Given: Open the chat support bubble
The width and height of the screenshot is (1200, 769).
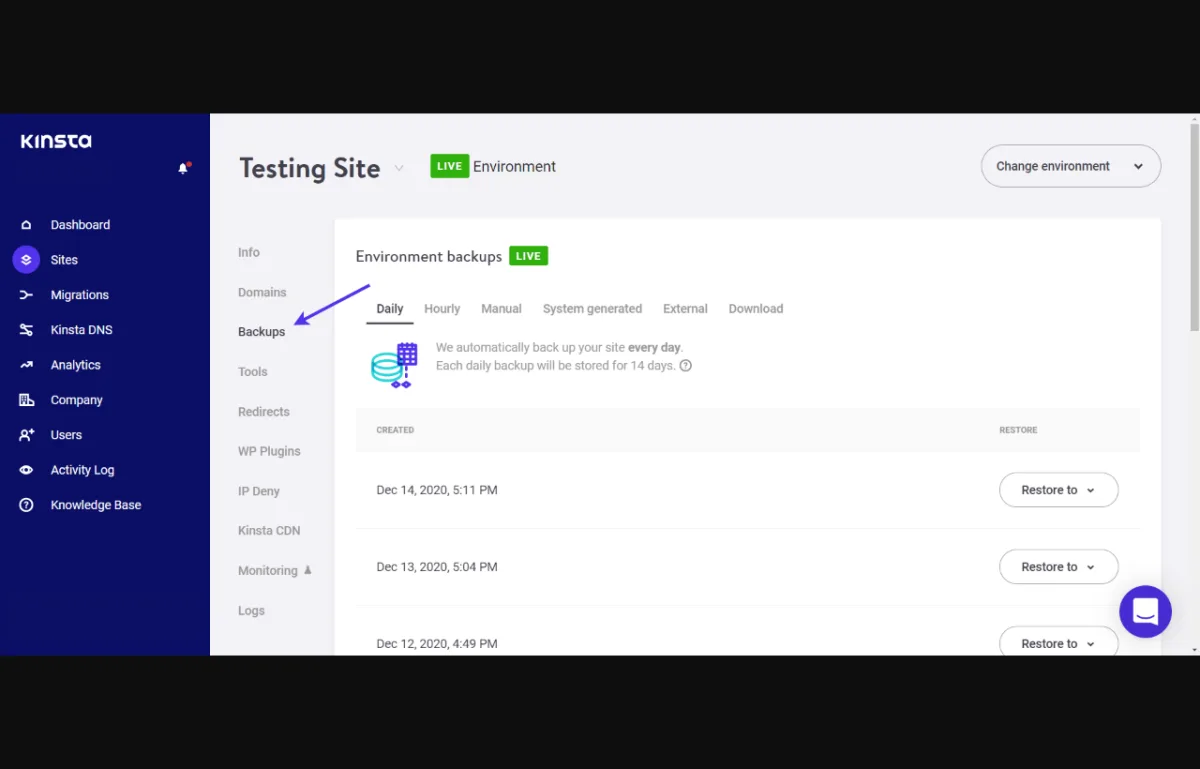Looking at the screenshot, I should (x=1145, y=611).
